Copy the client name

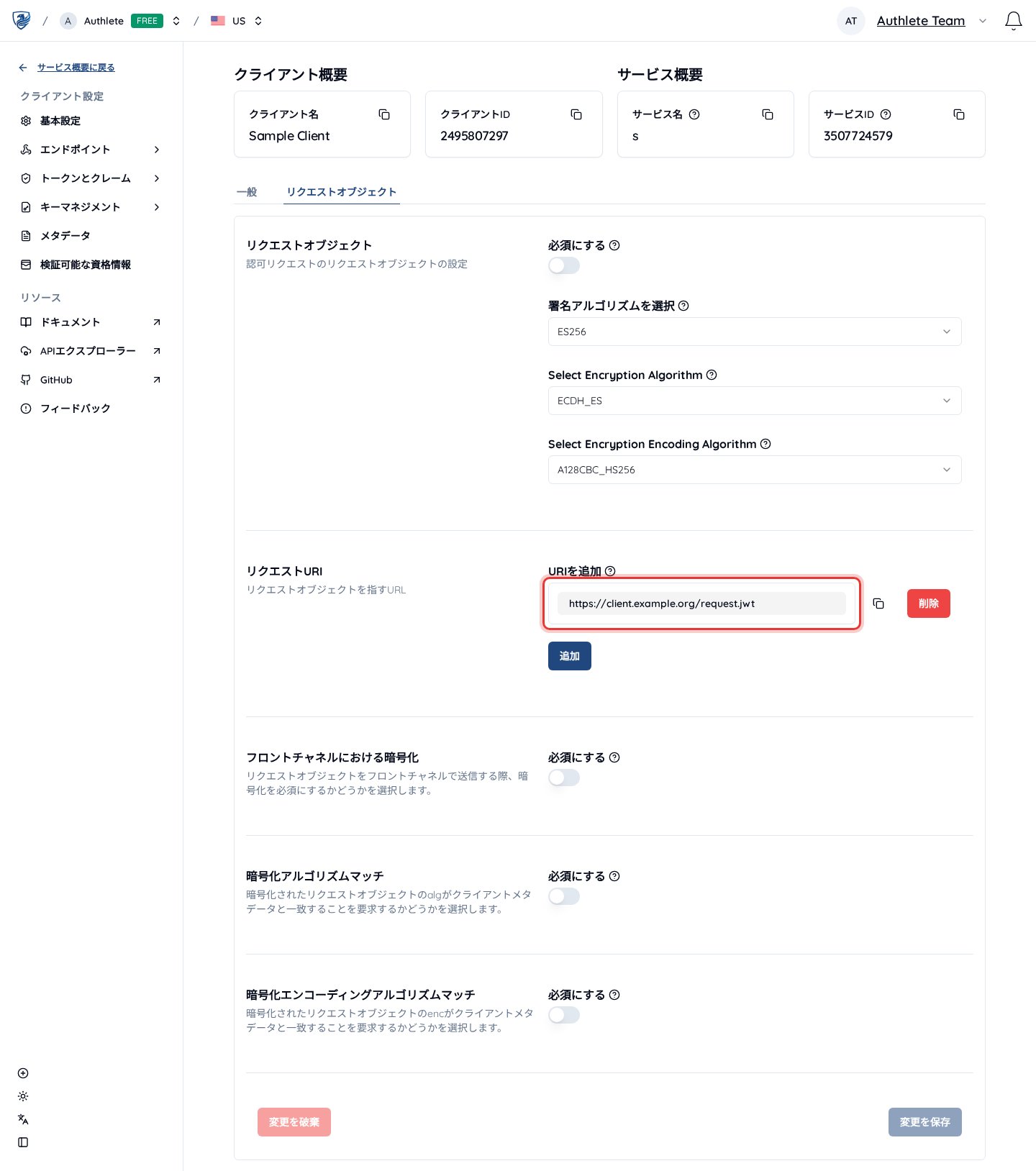(x=384, y=114)
